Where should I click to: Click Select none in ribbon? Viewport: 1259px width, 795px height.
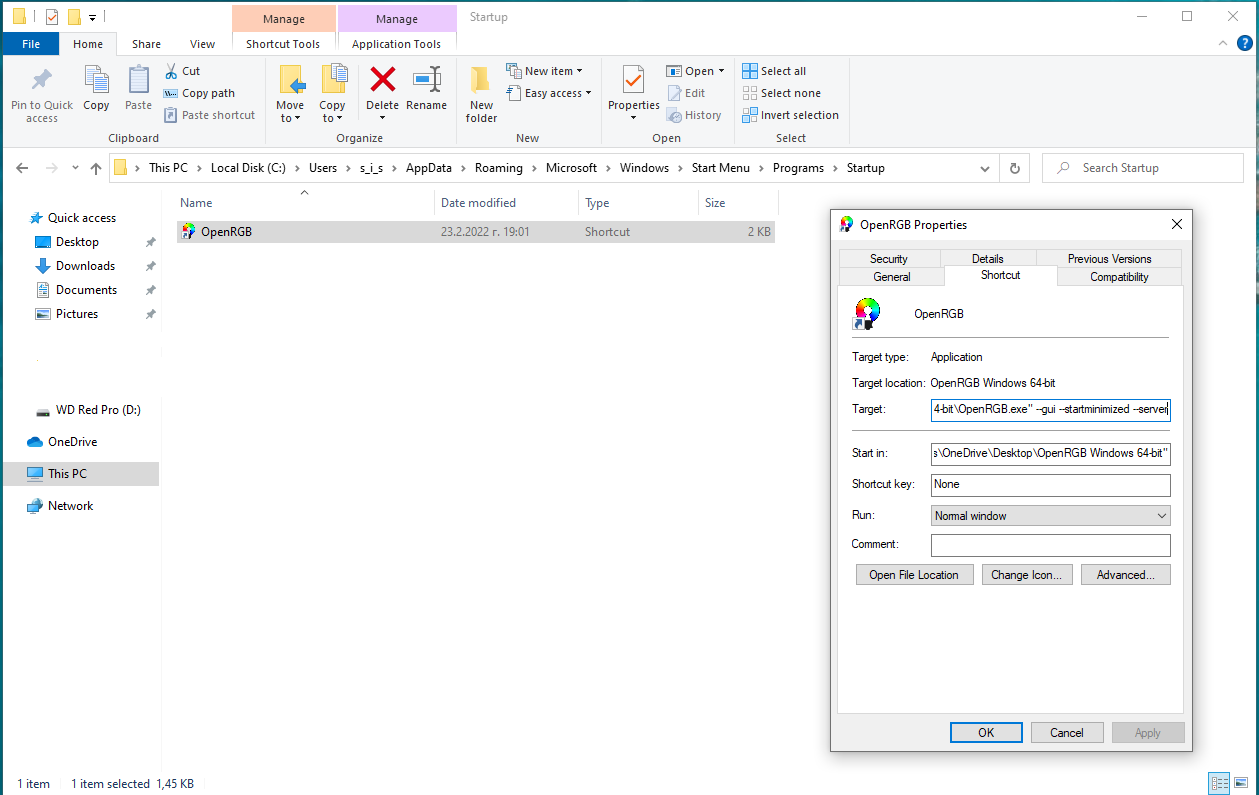pyautogui.click(x=781, y=93)
